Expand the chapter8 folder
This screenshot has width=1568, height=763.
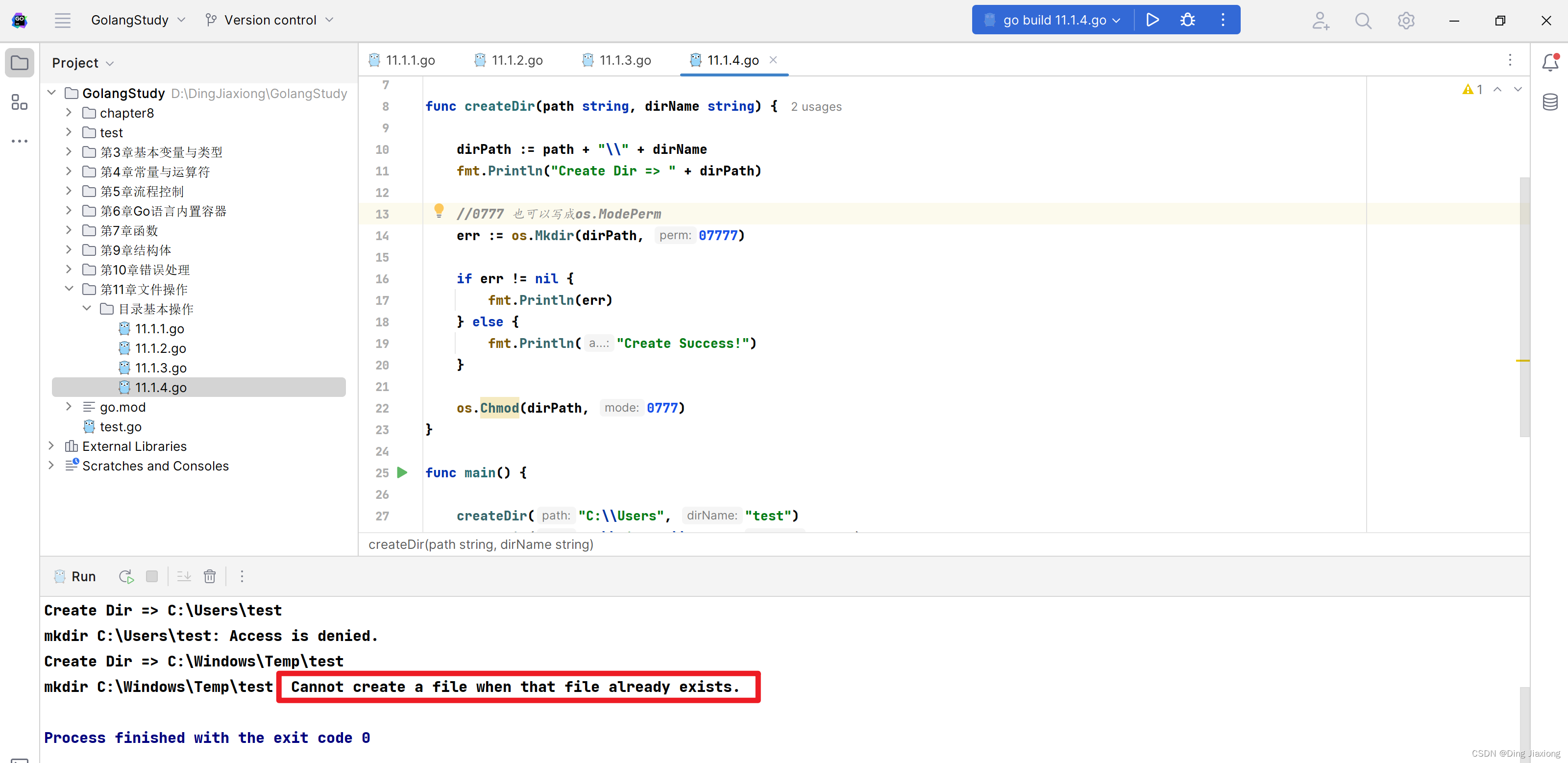[x=69, y=113]
